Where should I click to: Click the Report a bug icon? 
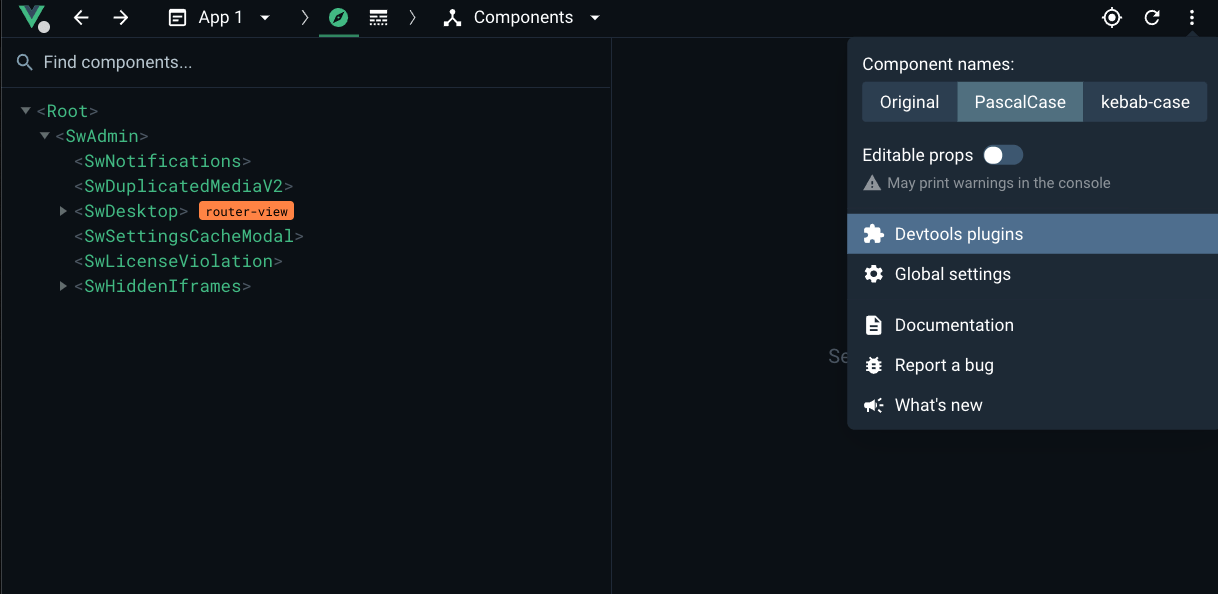pos(873,365)
